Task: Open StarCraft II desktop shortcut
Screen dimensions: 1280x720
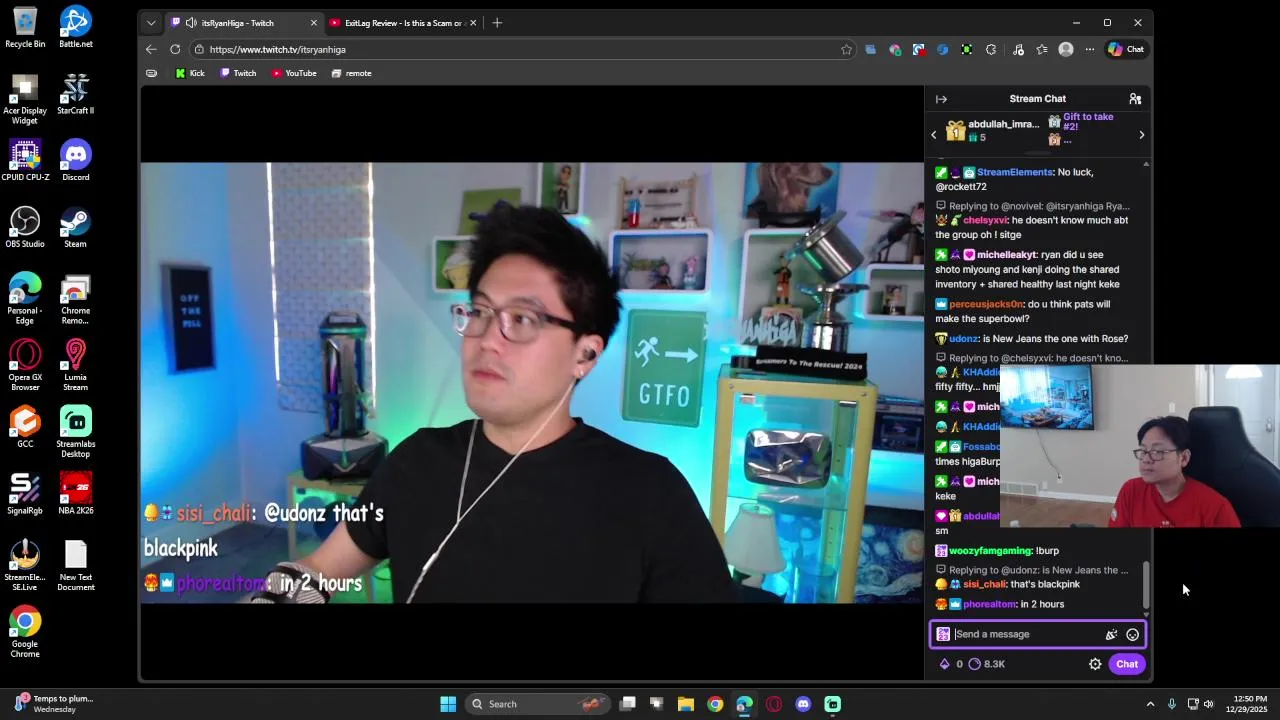Action: click(75, 94)
